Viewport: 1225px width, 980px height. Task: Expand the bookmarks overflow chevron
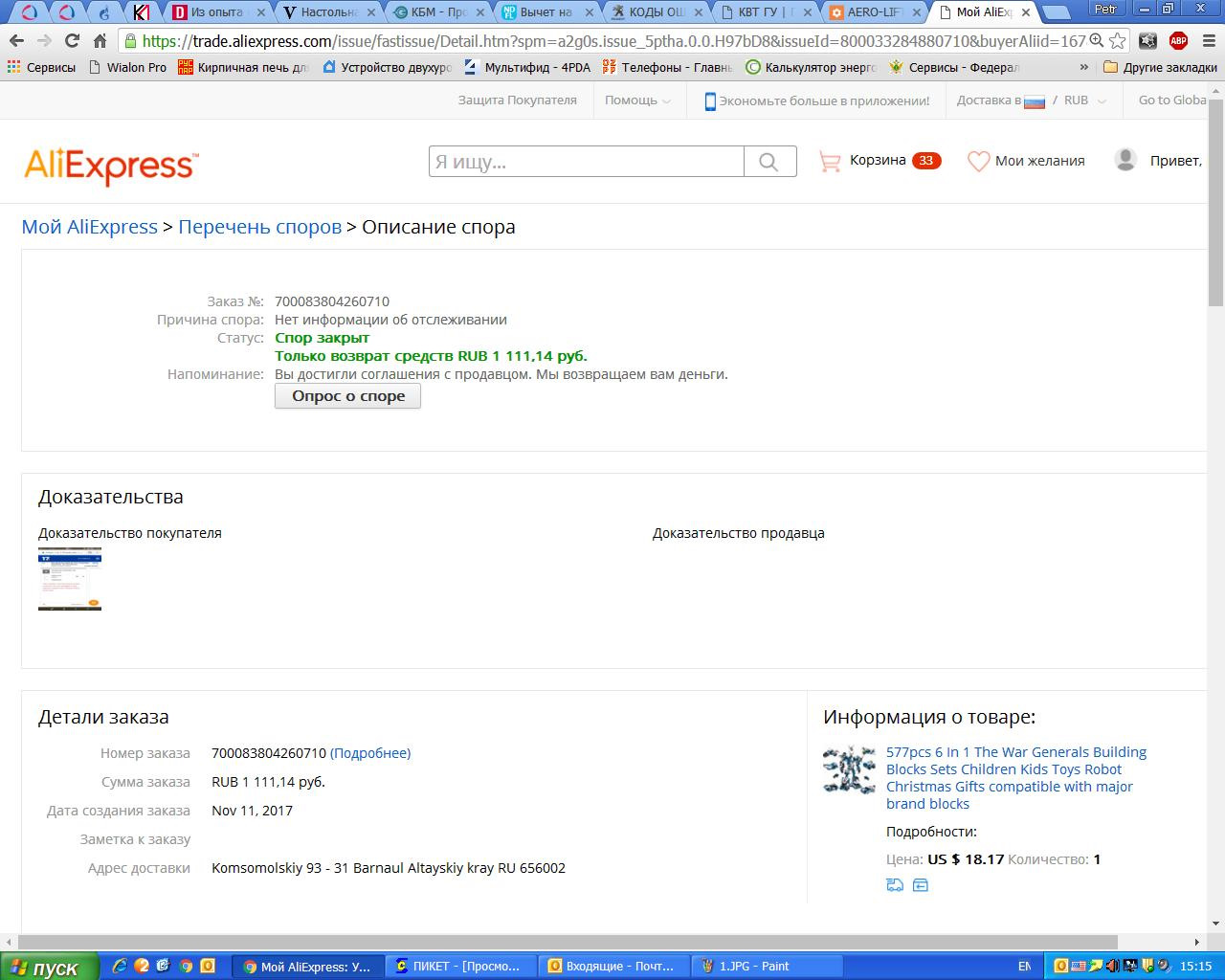[1083, 67]
